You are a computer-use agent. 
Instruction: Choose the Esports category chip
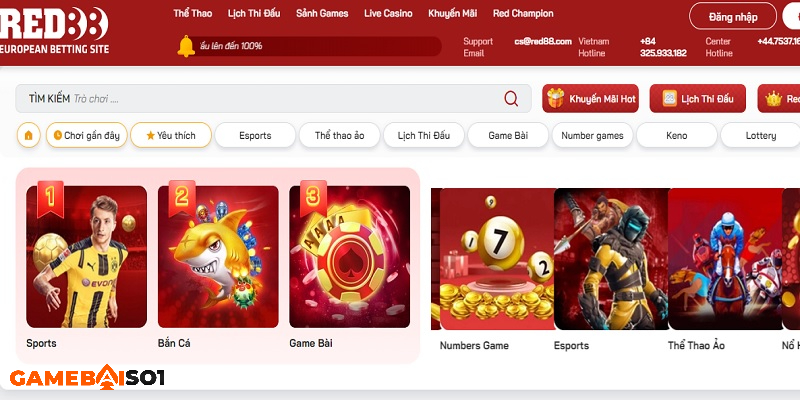pyautogui.click(x=255, y=135)
